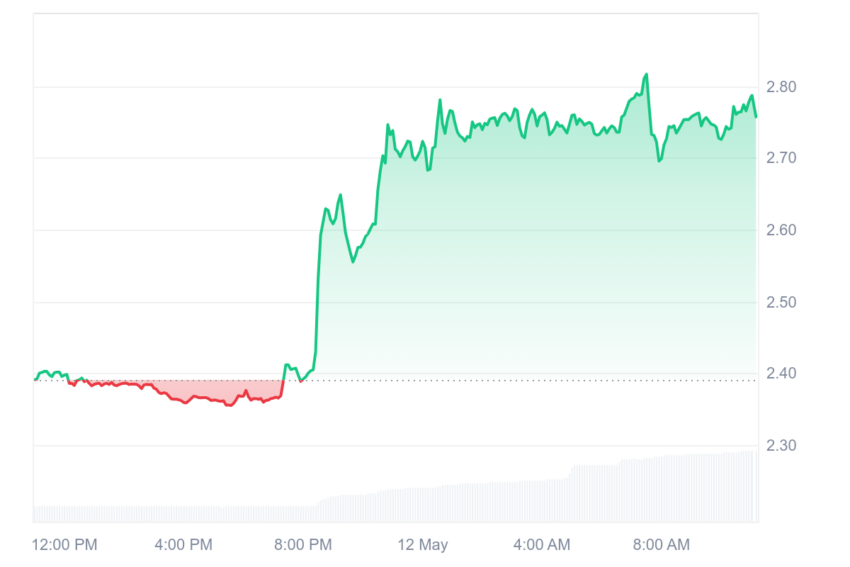Click the 4:00 AM time label

tap(542, 544)
